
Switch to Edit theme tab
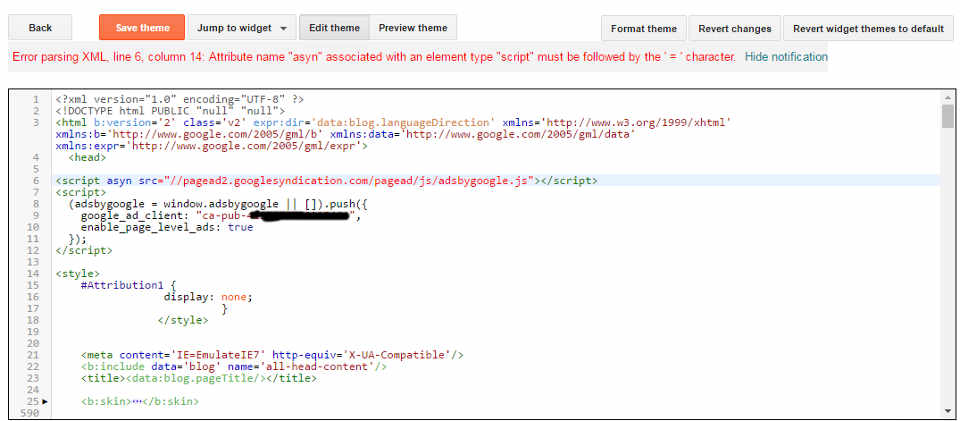334,28
